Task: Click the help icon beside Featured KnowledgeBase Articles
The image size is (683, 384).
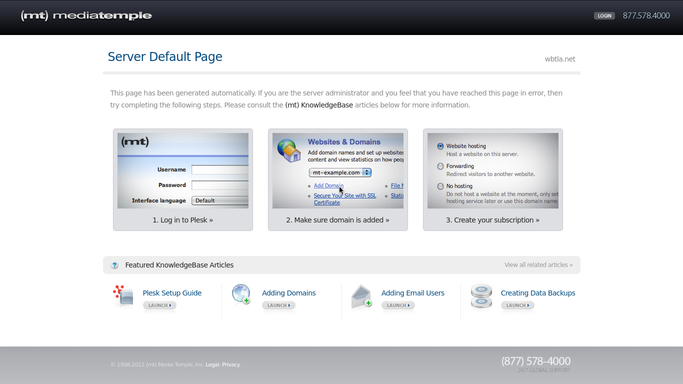Action: click(x=115, y=265)
